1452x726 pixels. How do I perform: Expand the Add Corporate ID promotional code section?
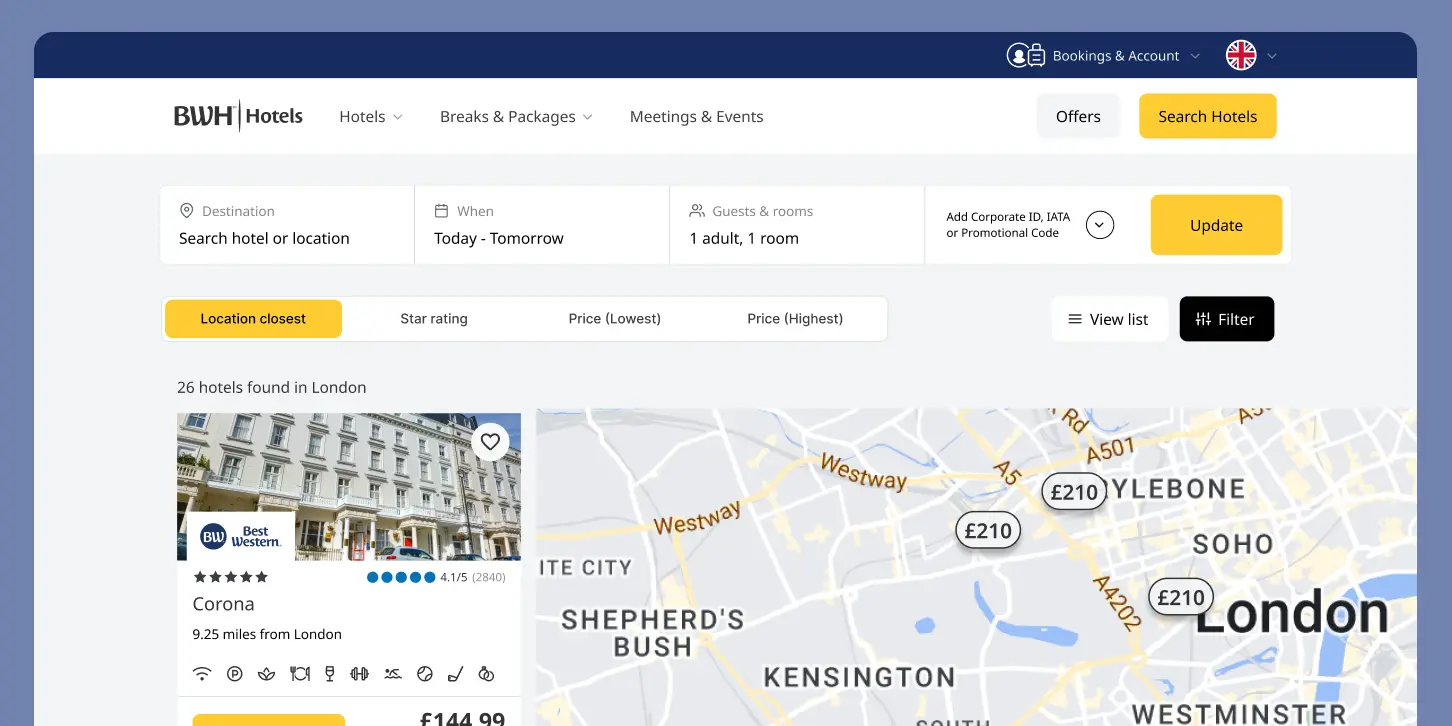(1099, 224)
